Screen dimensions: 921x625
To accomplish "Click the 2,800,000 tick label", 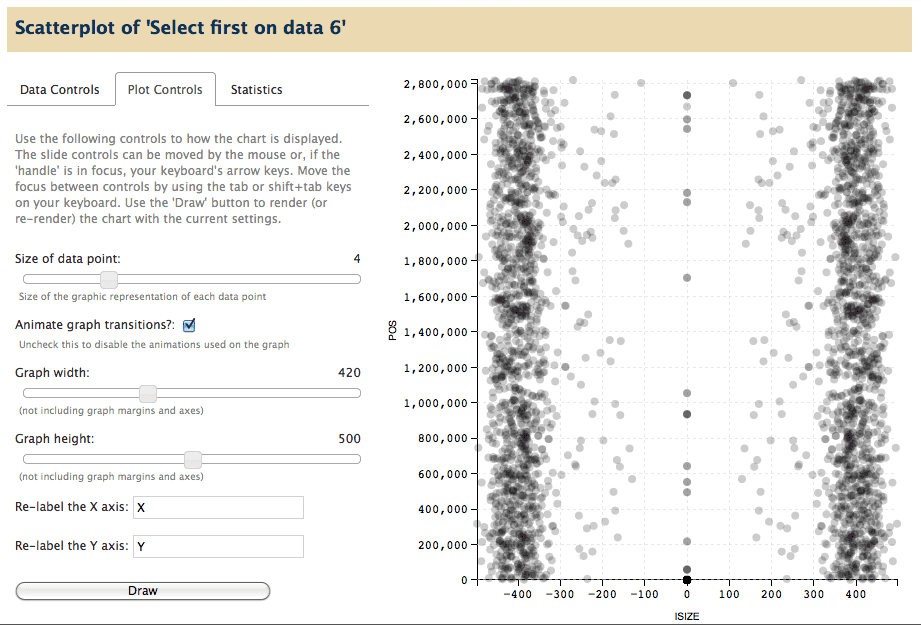I will pyautogui.click(x=434, y=83).
